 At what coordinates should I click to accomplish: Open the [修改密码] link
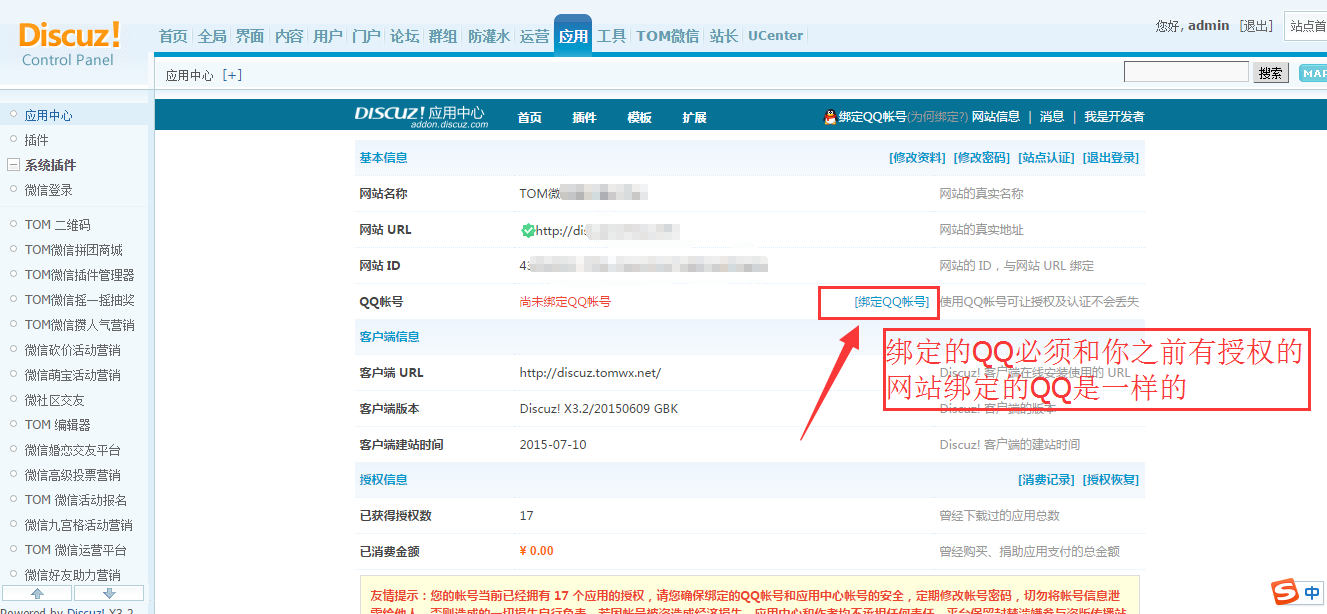click(x=981, y=158)
